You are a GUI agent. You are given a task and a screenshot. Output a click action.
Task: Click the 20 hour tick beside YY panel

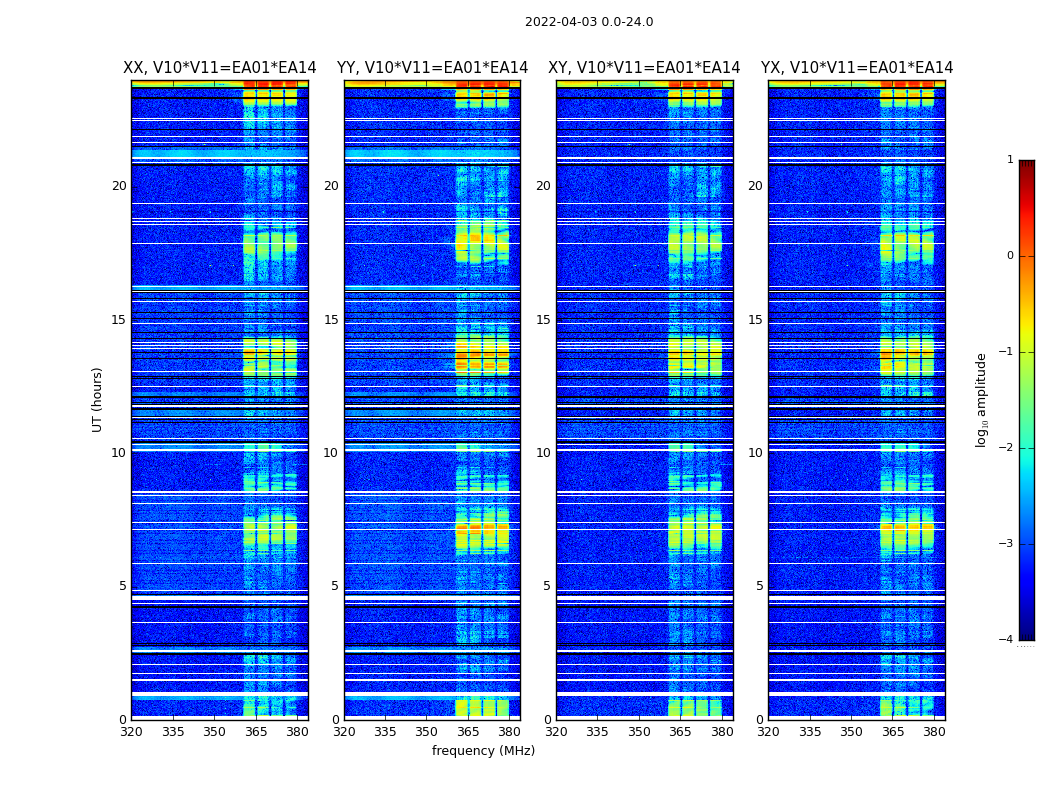(x=331, y=186)
